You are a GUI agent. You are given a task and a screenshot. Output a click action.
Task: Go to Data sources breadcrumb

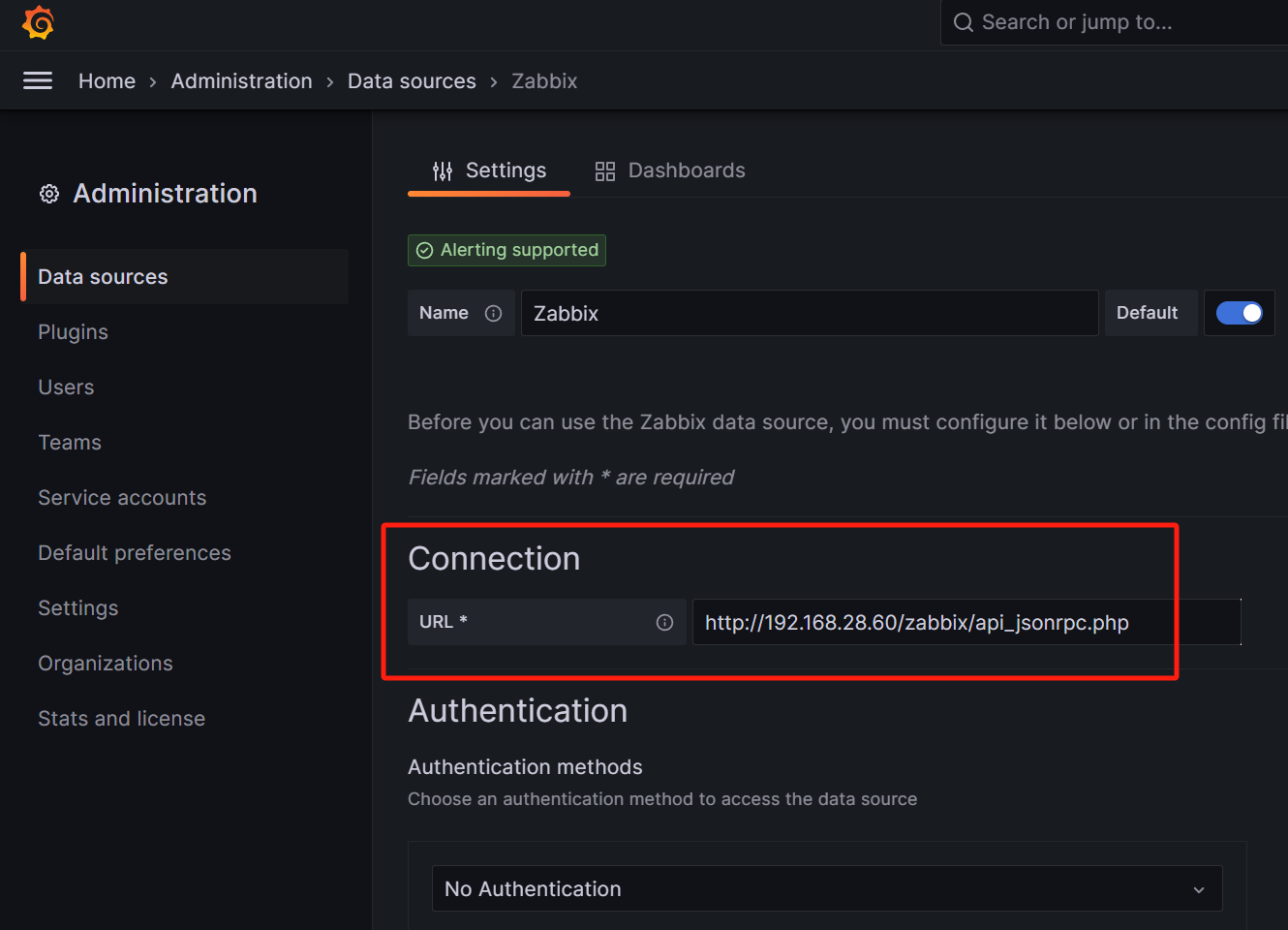(412, 81)
